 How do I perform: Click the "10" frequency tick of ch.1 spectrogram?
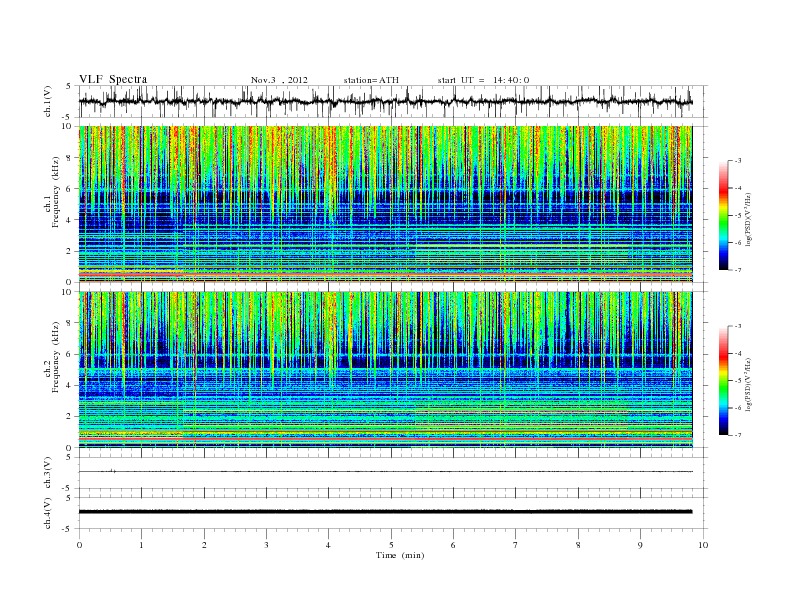coord(68,126)
